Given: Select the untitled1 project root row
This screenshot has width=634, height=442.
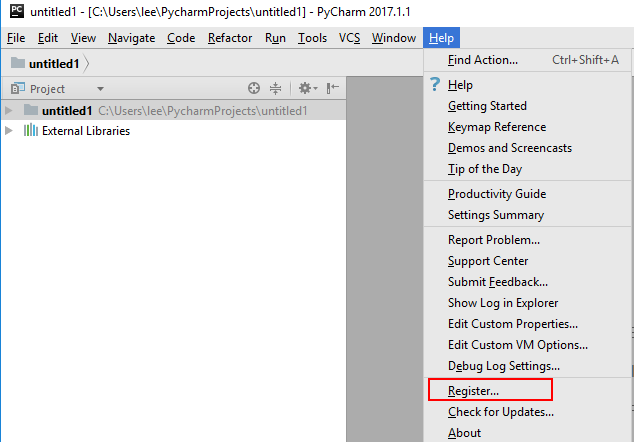Looking at the screenshot, I should click(x=174, y=110).
